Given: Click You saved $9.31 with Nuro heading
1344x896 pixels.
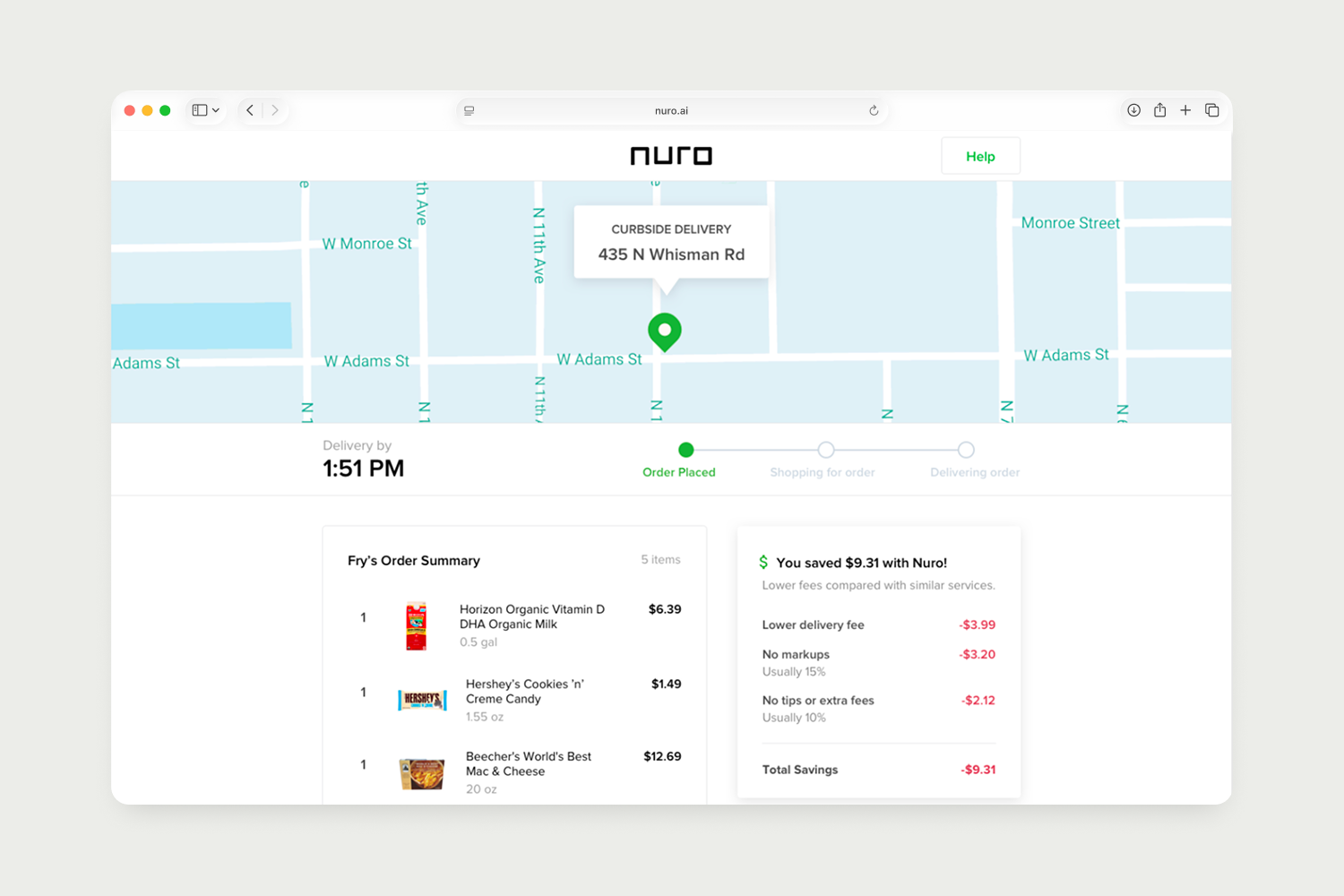Looking at the screenshot, I should [x=861, y=563].
